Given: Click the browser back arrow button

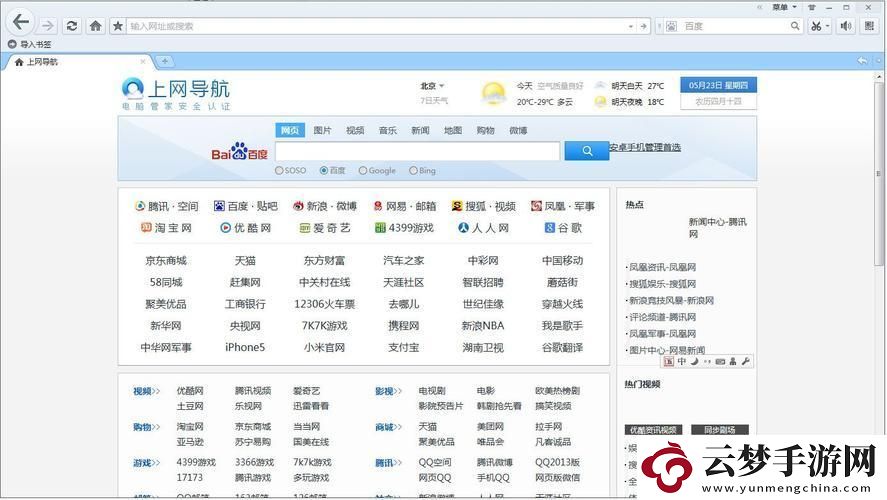Looking at the screenshot, I should coord(21,23).
